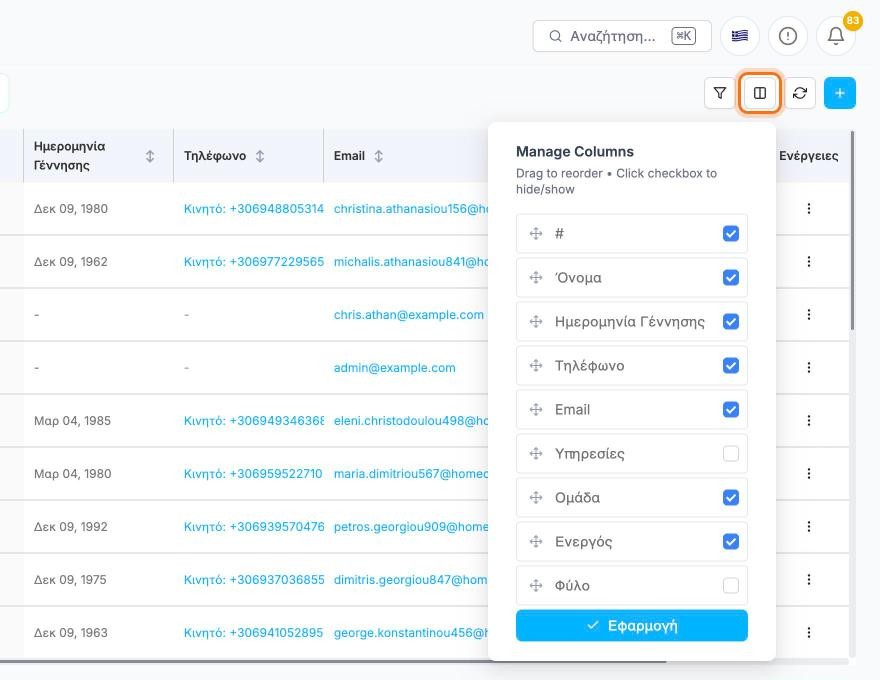The height and width of the screenshot is (680, 880).
Task: Click the Ενέργειες column header
Action: click(x=809, y=156)
